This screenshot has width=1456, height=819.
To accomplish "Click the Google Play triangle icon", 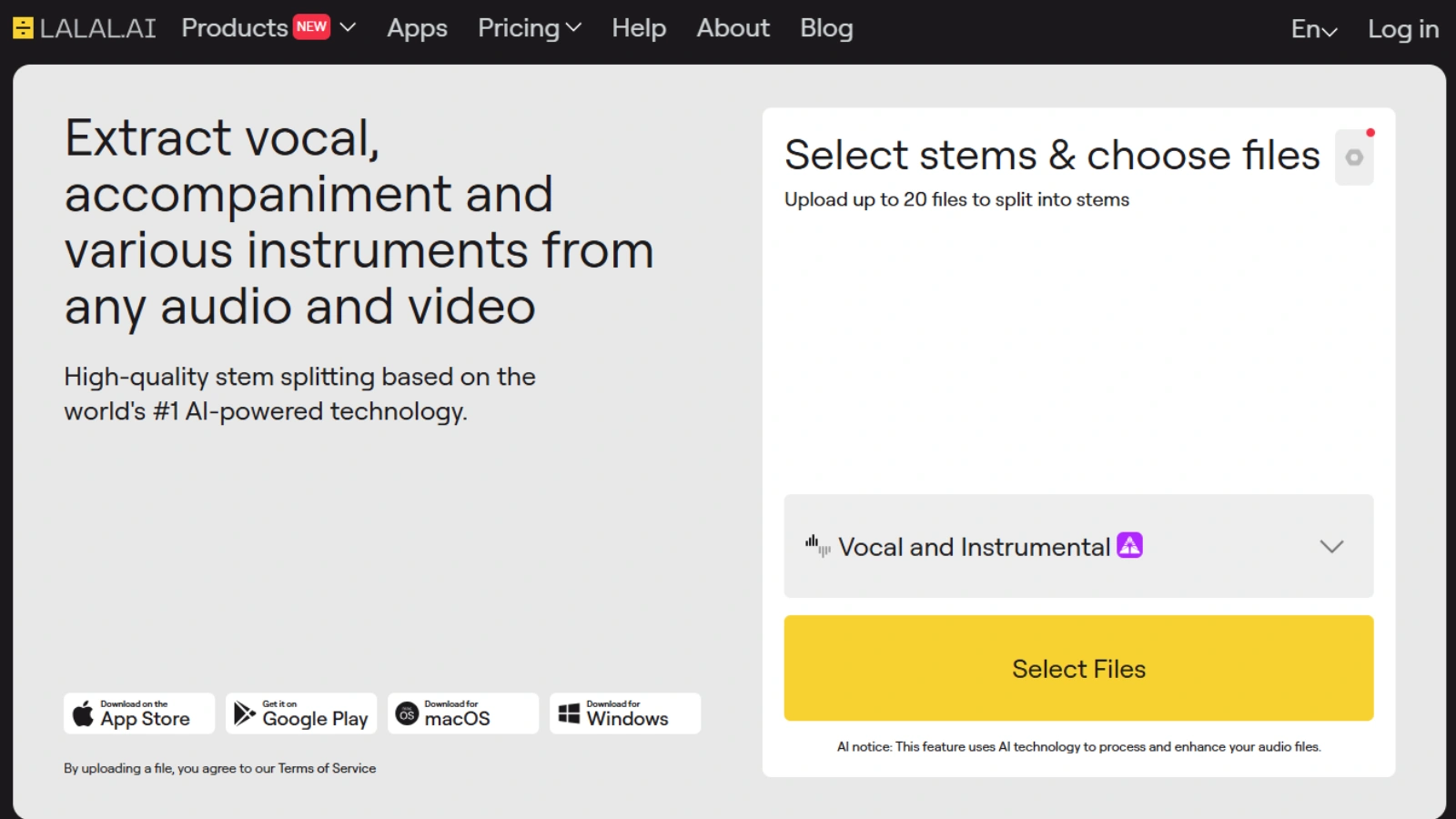I will pos(244,713).
